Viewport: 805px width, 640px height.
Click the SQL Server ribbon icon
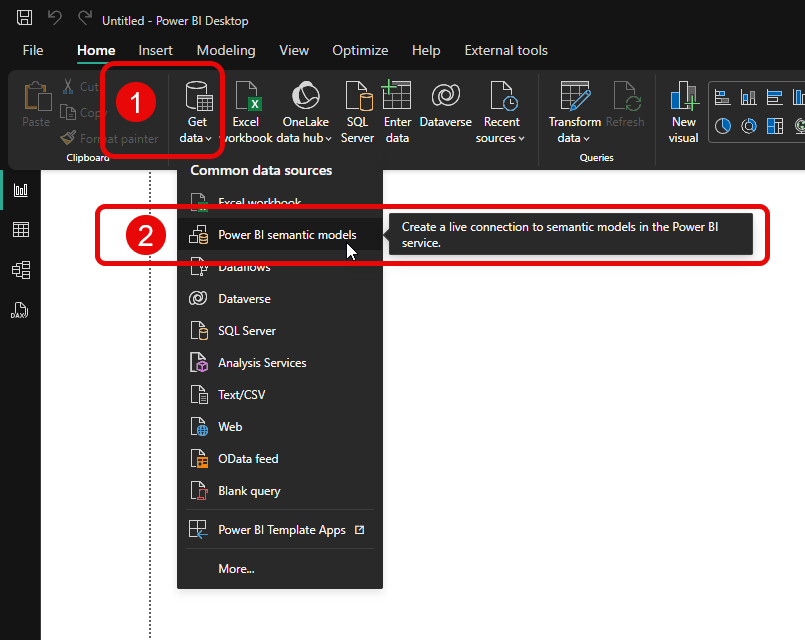click(x=358, y=96)
